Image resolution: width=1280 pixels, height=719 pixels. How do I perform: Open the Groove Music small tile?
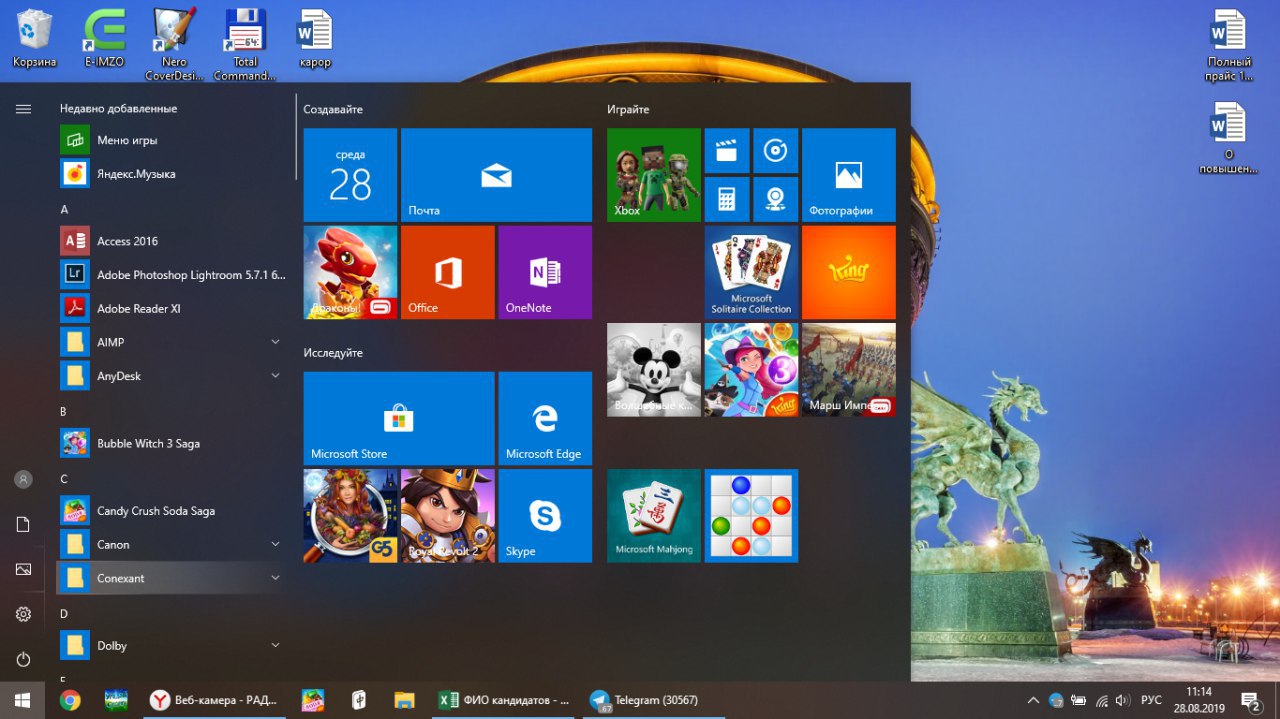pos(775,151)
